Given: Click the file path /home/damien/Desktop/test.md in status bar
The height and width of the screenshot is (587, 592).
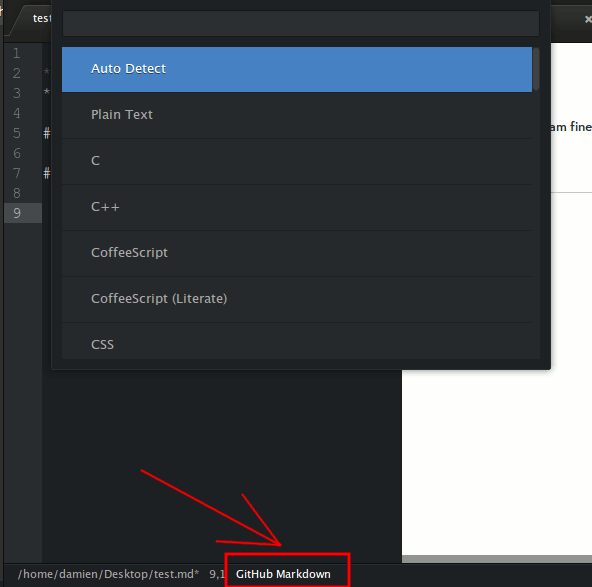Looking at the screenshot, I should coord(108,574).
